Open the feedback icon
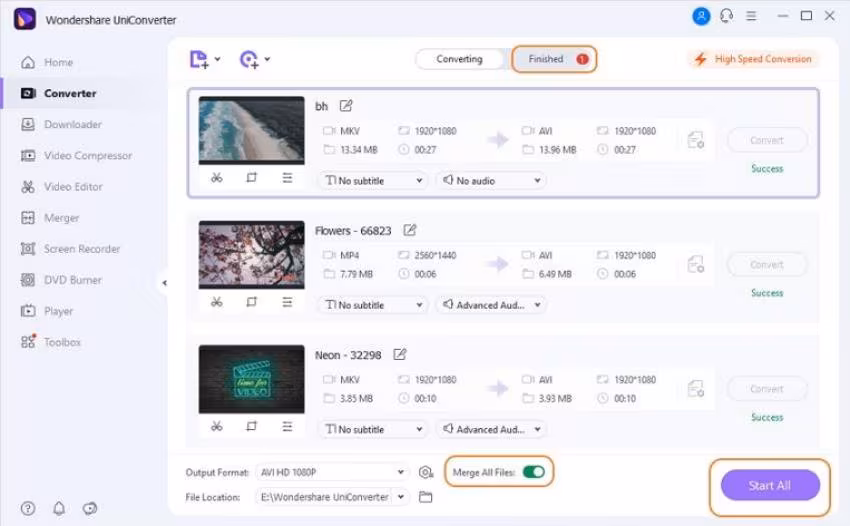The height and width of the screenshot is (526, 850). click(90, 509)
